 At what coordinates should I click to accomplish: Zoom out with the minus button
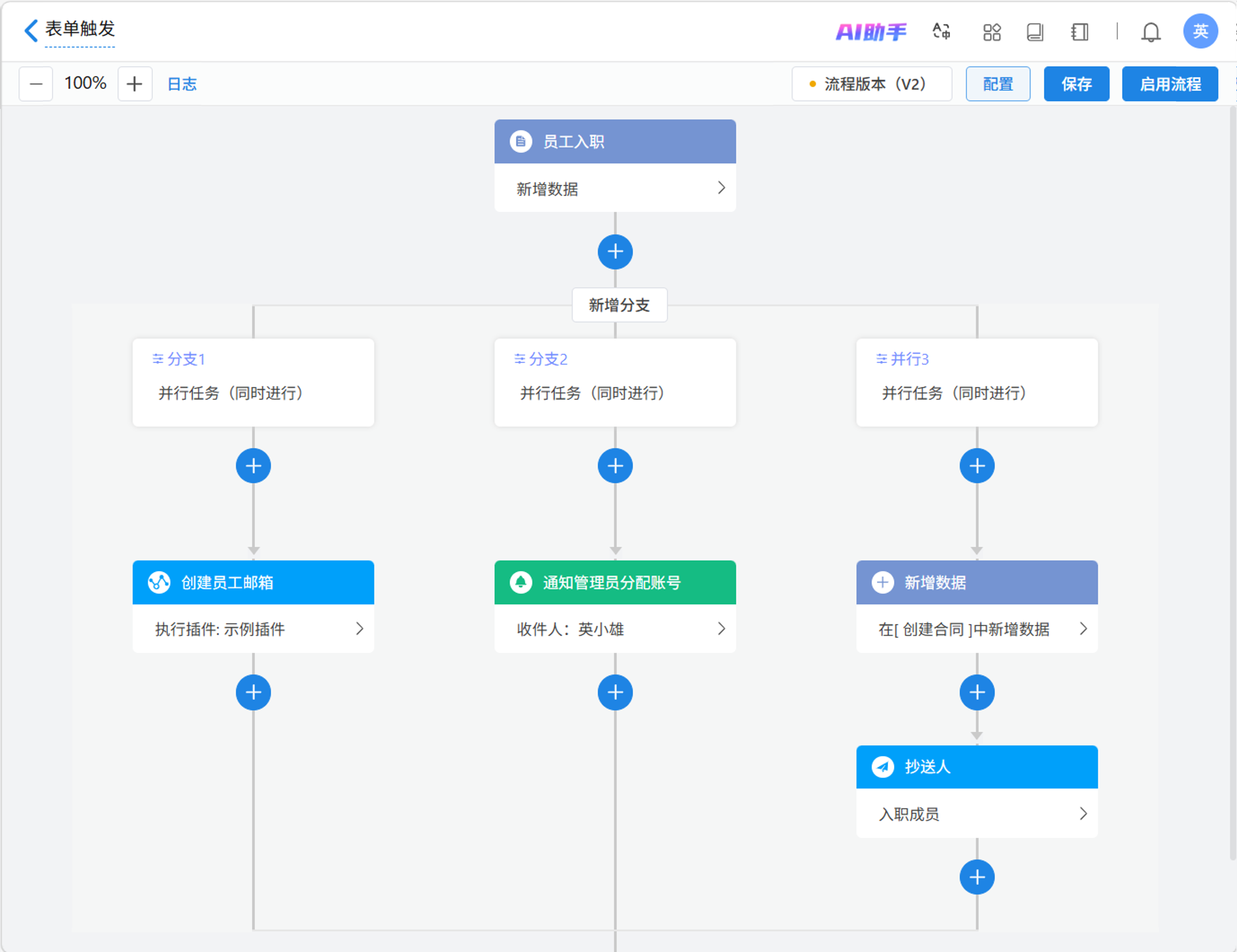(x=36, y=84)
